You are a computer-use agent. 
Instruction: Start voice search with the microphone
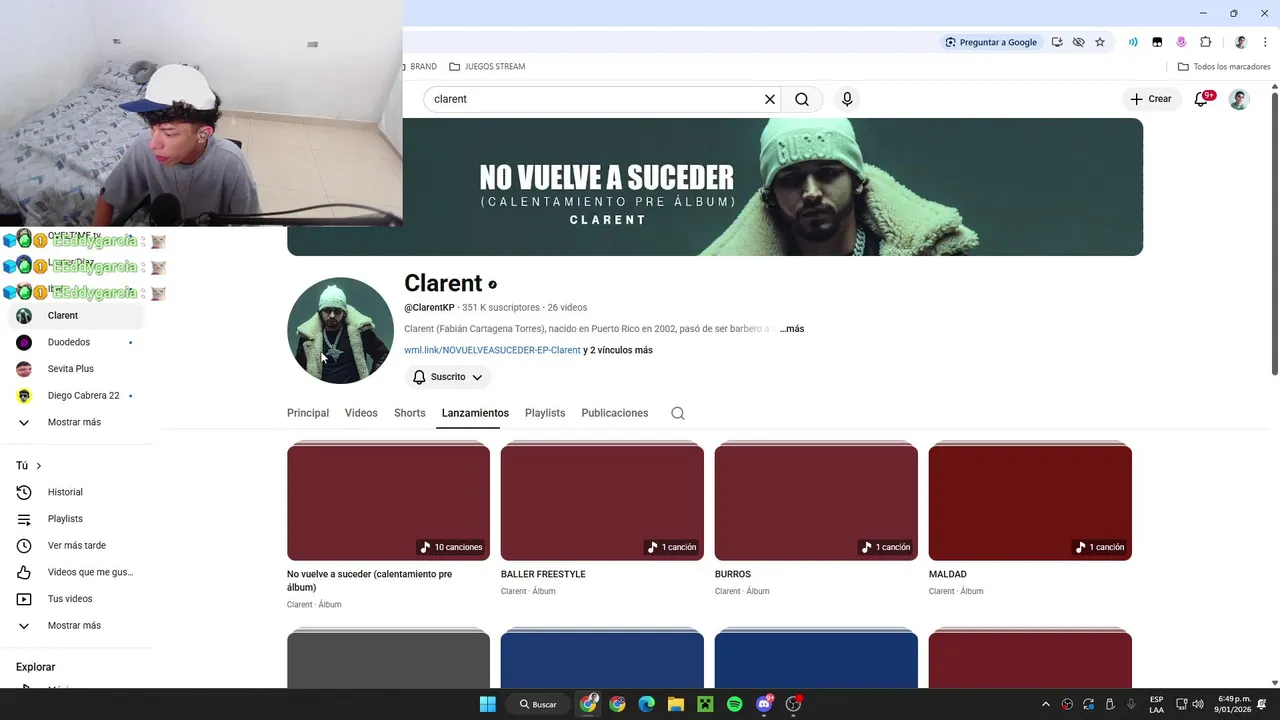click(847, 99)
